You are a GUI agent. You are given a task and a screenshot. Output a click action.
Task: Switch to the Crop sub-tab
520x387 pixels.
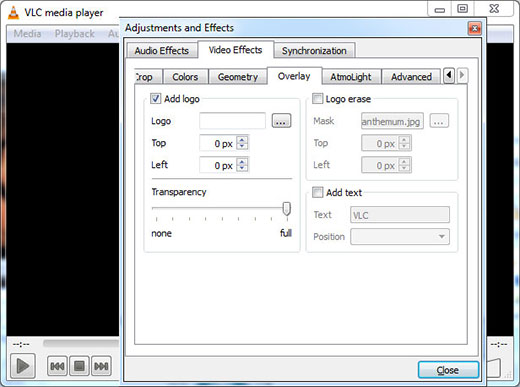tap(148, 77)
